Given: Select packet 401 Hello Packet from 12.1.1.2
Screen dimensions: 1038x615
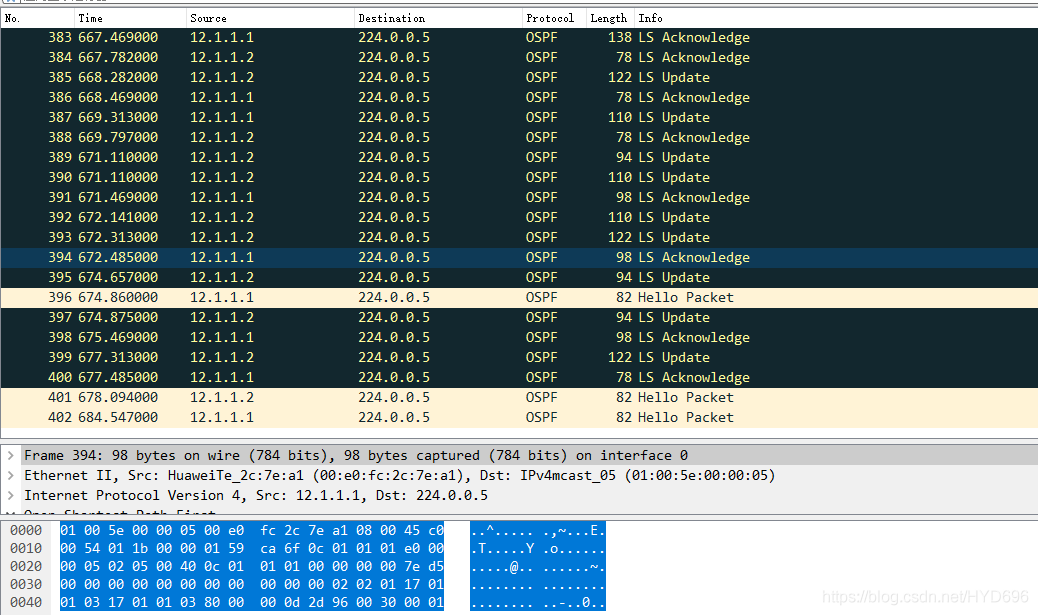Looking at the screenshot, I should click(519, 397).
